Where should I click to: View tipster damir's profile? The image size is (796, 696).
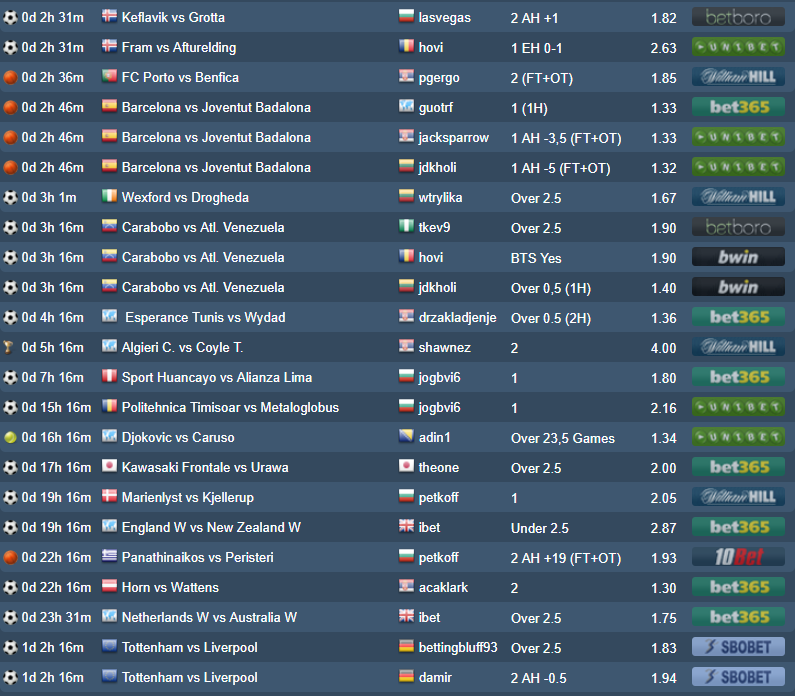point(435,677)
